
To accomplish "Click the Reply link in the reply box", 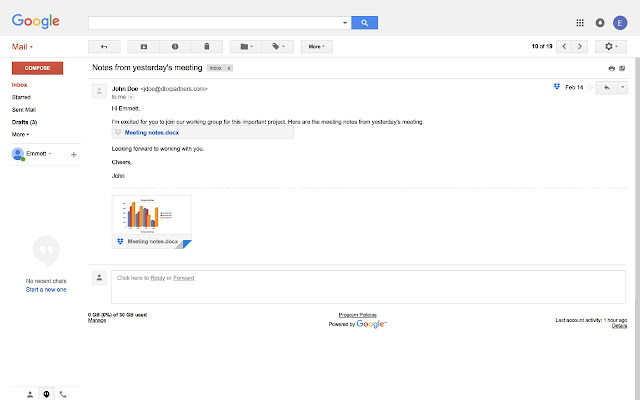I will [x=158, y=278].
